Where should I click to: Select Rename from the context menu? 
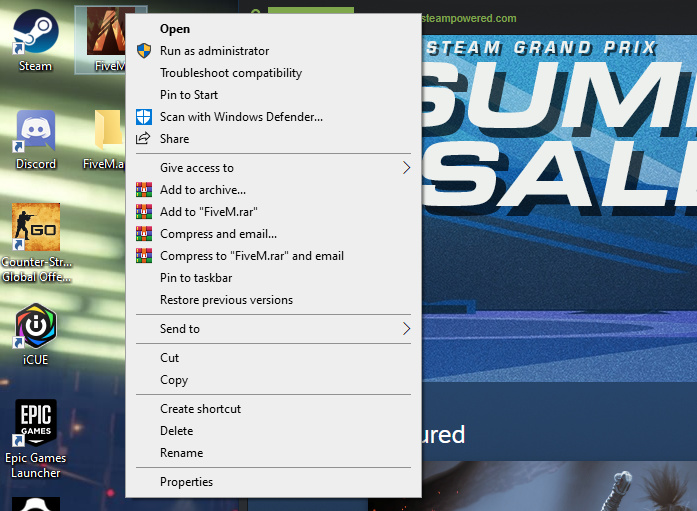pyautogui.click(x=273, y=453)
